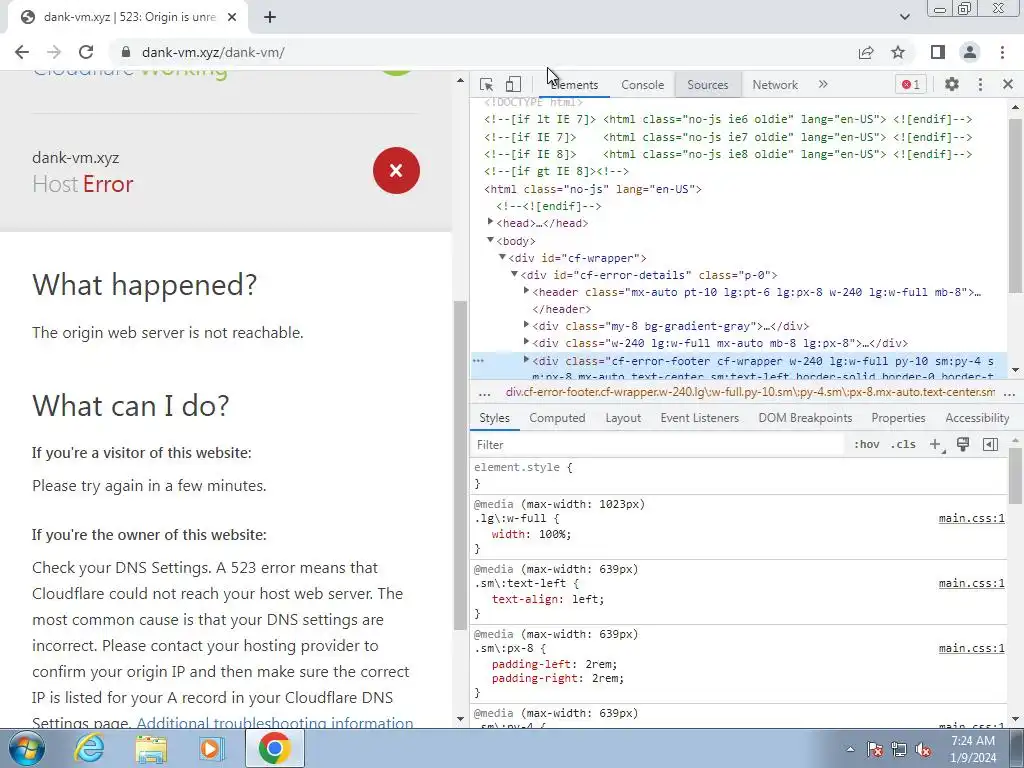Collapse the cf-wrapper div node
Screen dimensions: 1024x768
[x=502, y=257]
